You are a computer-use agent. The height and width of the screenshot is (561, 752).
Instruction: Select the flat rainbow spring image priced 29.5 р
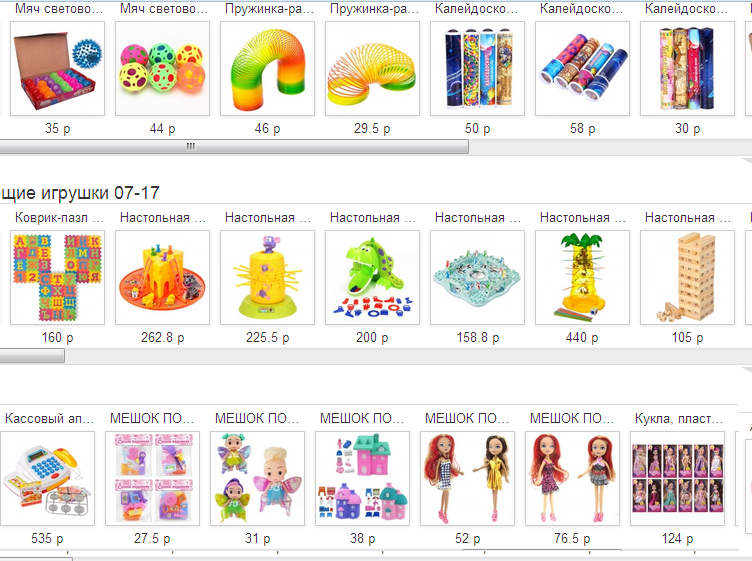pyautogui.click(x=373, y=69)
